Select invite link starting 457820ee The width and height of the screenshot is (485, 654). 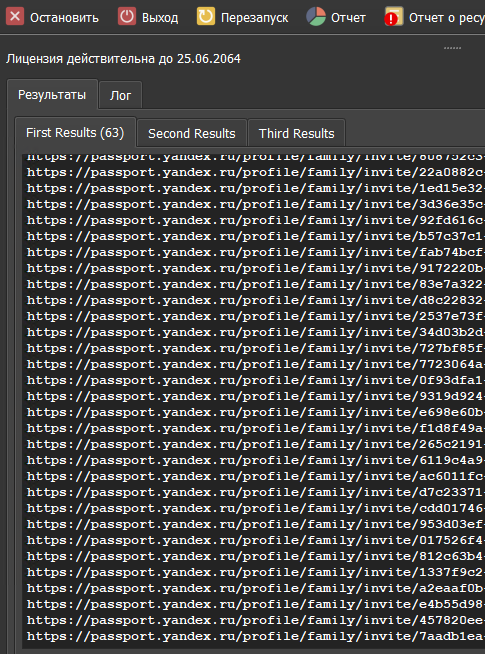(x=256, y=620)
